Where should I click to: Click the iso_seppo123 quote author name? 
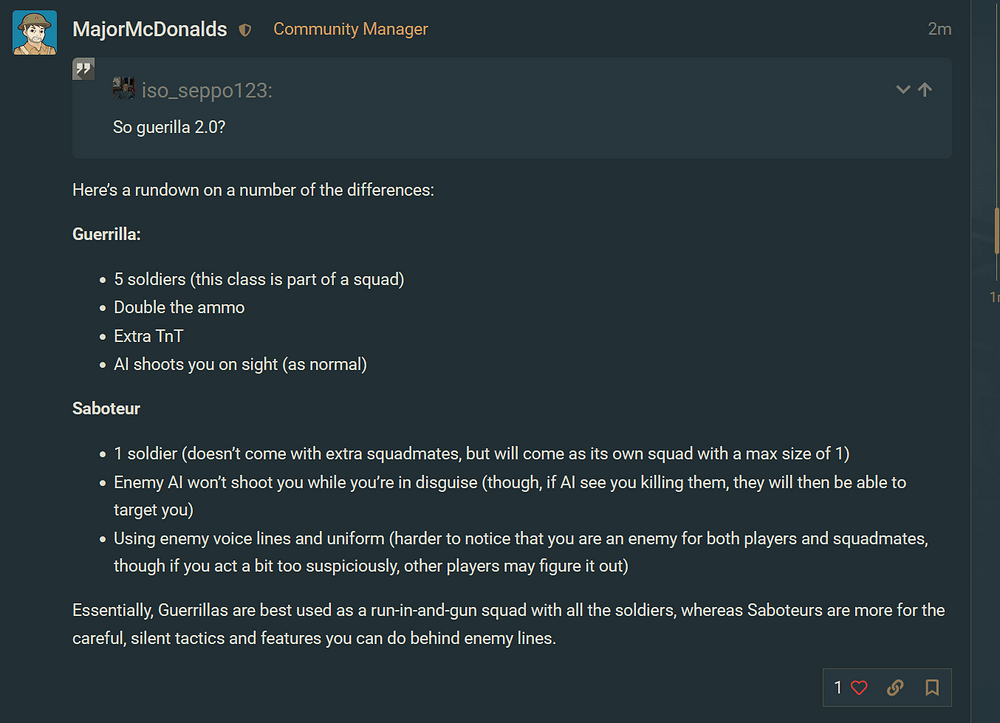(207, 91)
